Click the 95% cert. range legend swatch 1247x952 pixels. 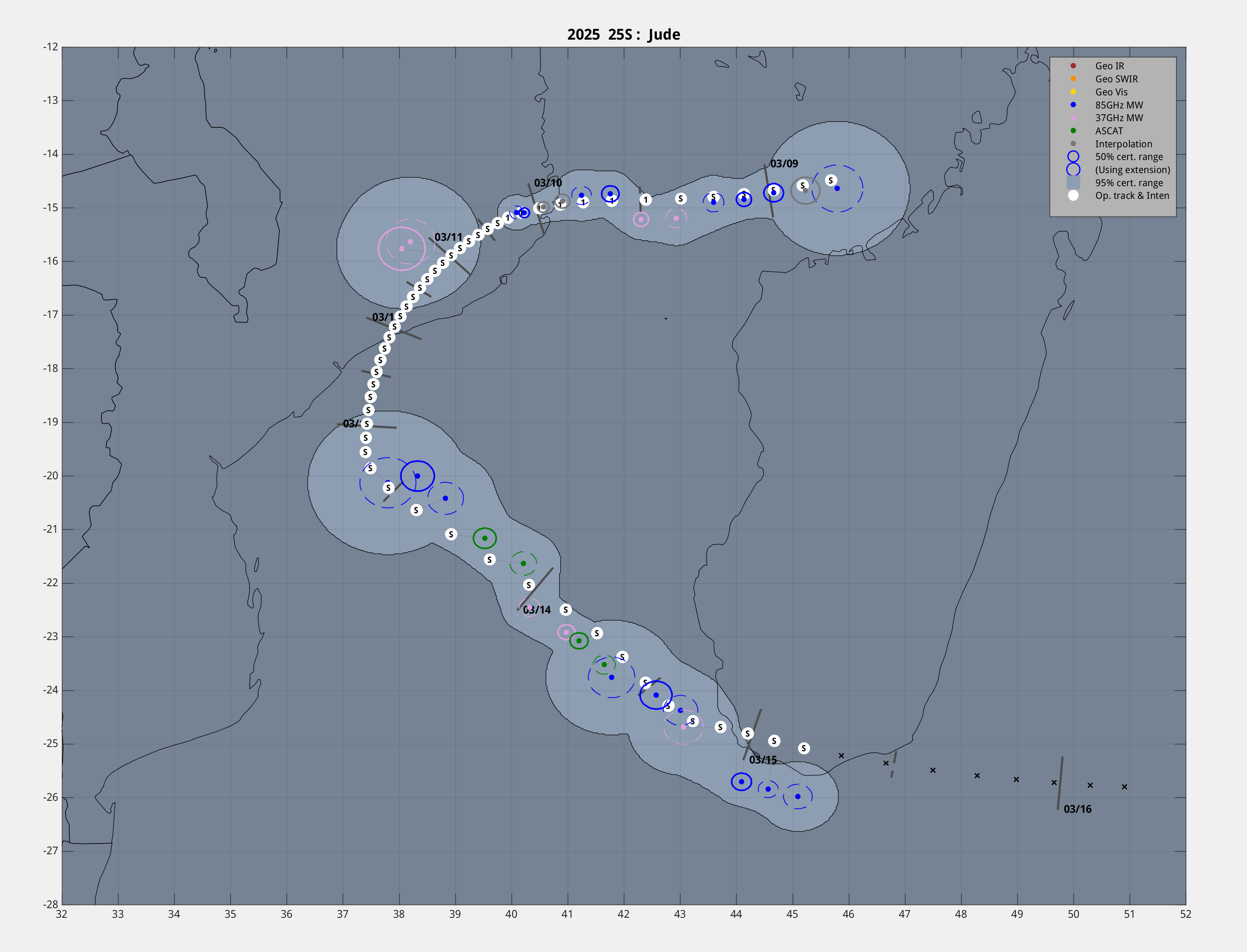click(1073, 182)
